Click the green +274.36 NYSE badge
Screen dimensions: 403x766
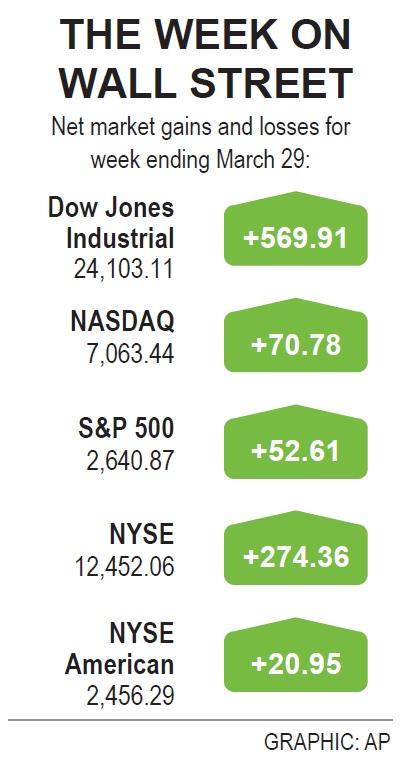coord(296,548)
